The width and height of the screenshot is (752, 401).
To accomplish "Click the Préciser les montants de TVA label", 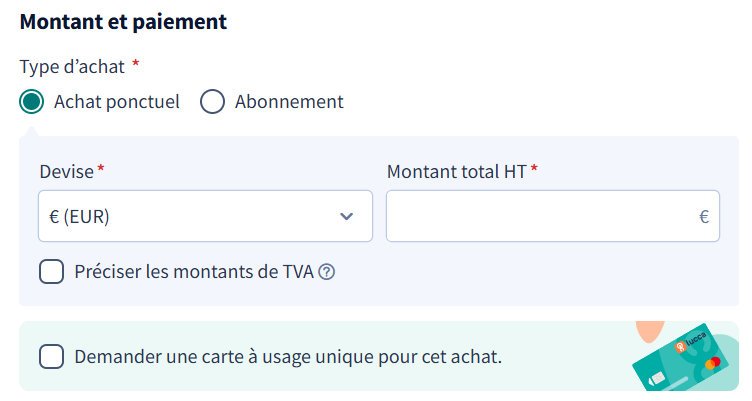I will pos(194,272).
